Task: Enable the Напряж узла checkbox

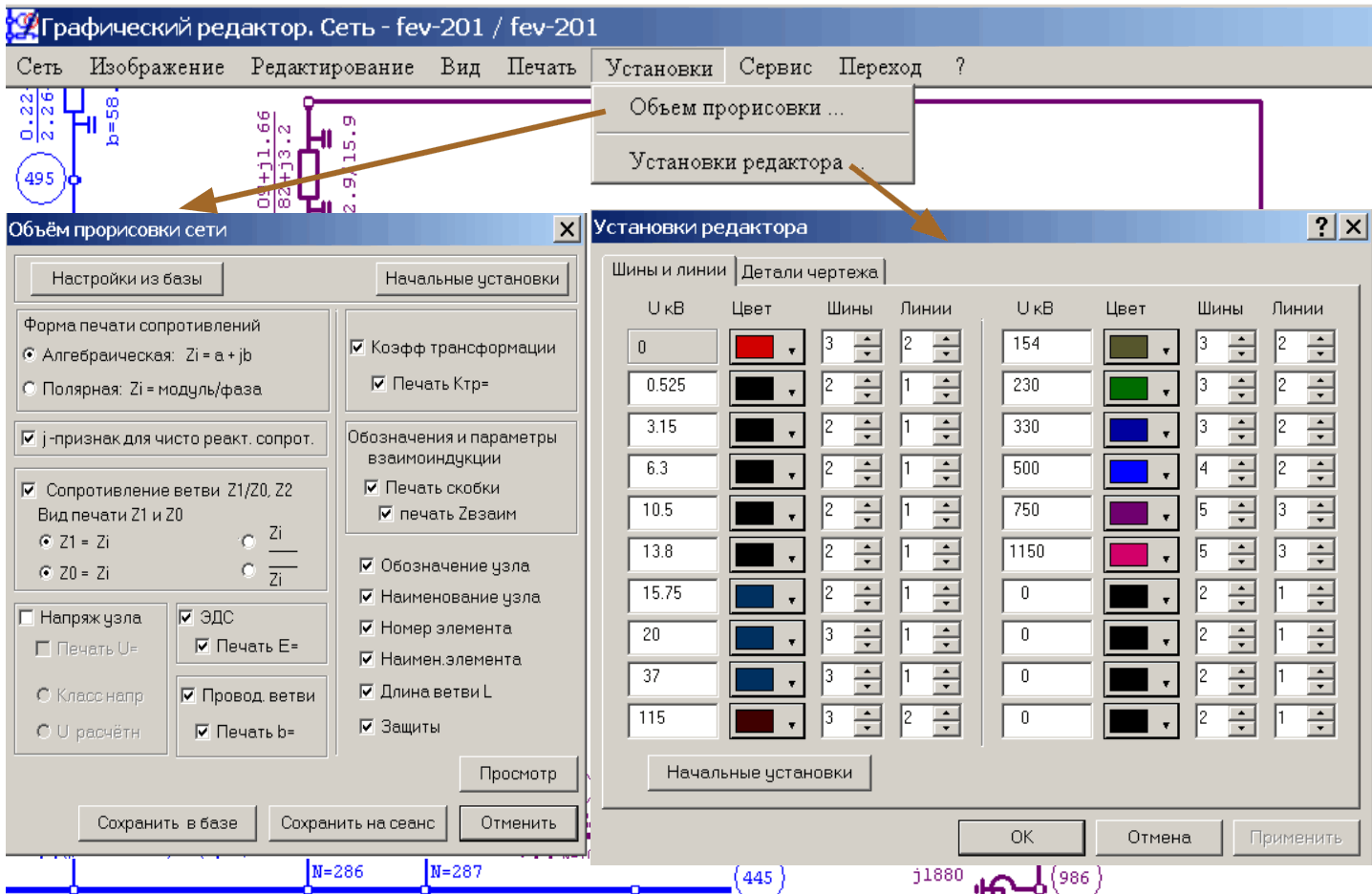Action: 28,618
